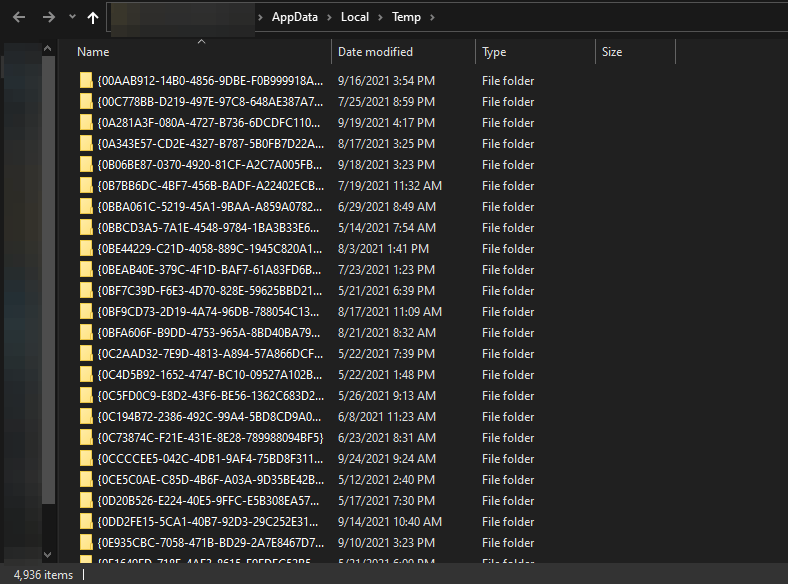
Task: Select folder icon of {0BF9CD73-2D19-4A74...
Action: (86, 312)
